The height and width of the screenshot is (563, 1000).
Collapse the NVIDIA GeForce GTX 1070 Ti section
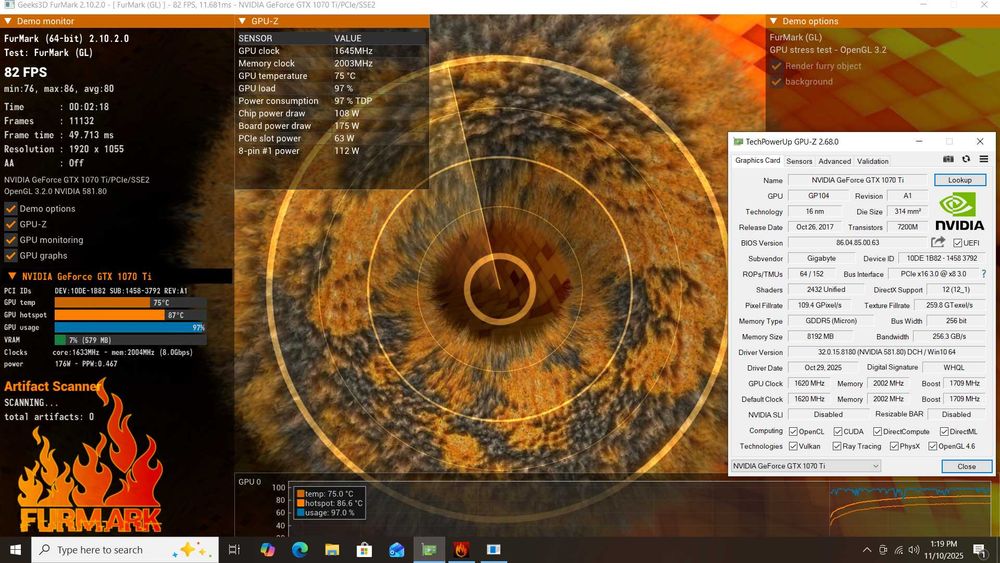(12, 276)
